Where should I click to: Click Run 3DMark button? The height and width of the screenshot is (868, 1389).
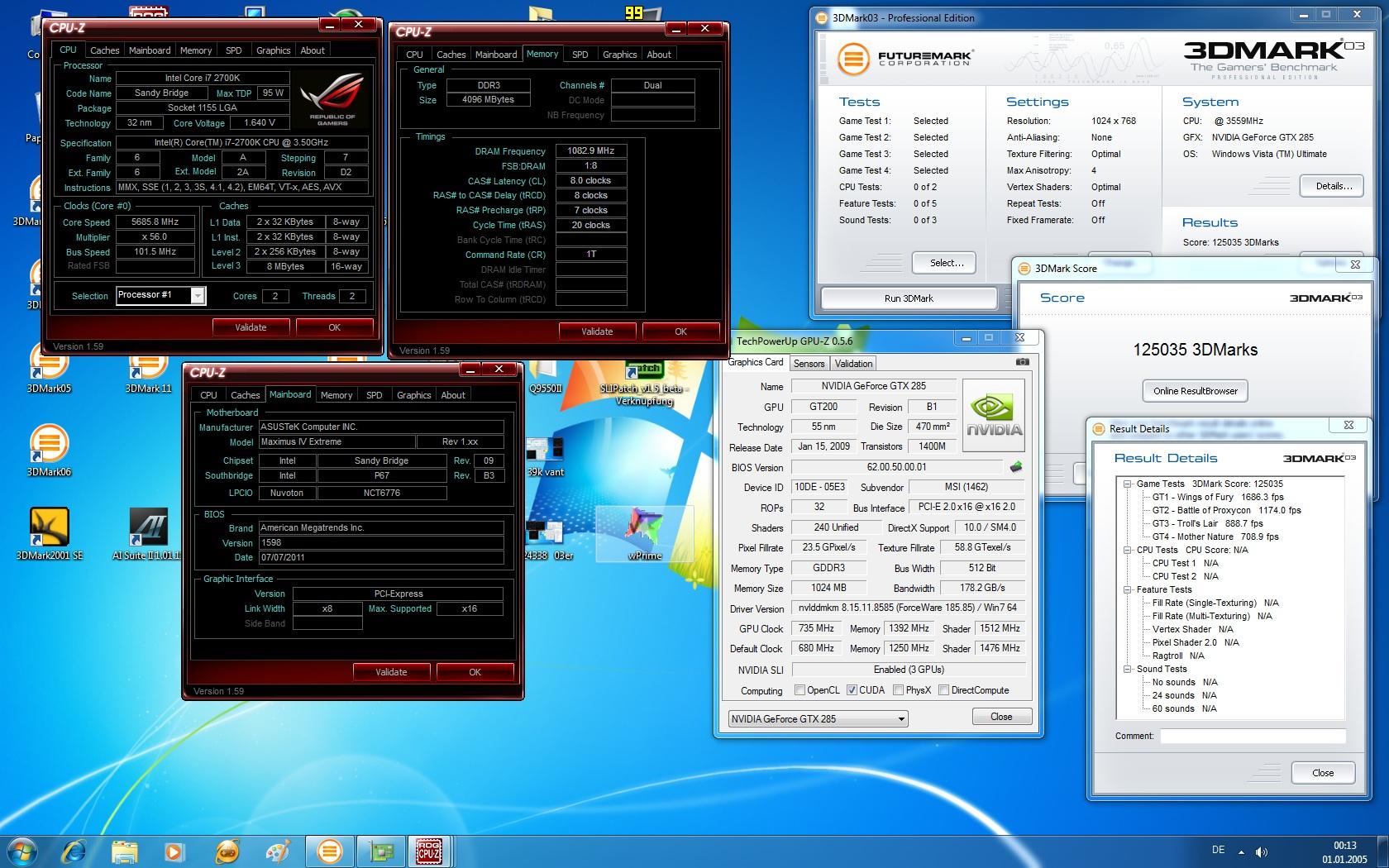coord(909,298)
